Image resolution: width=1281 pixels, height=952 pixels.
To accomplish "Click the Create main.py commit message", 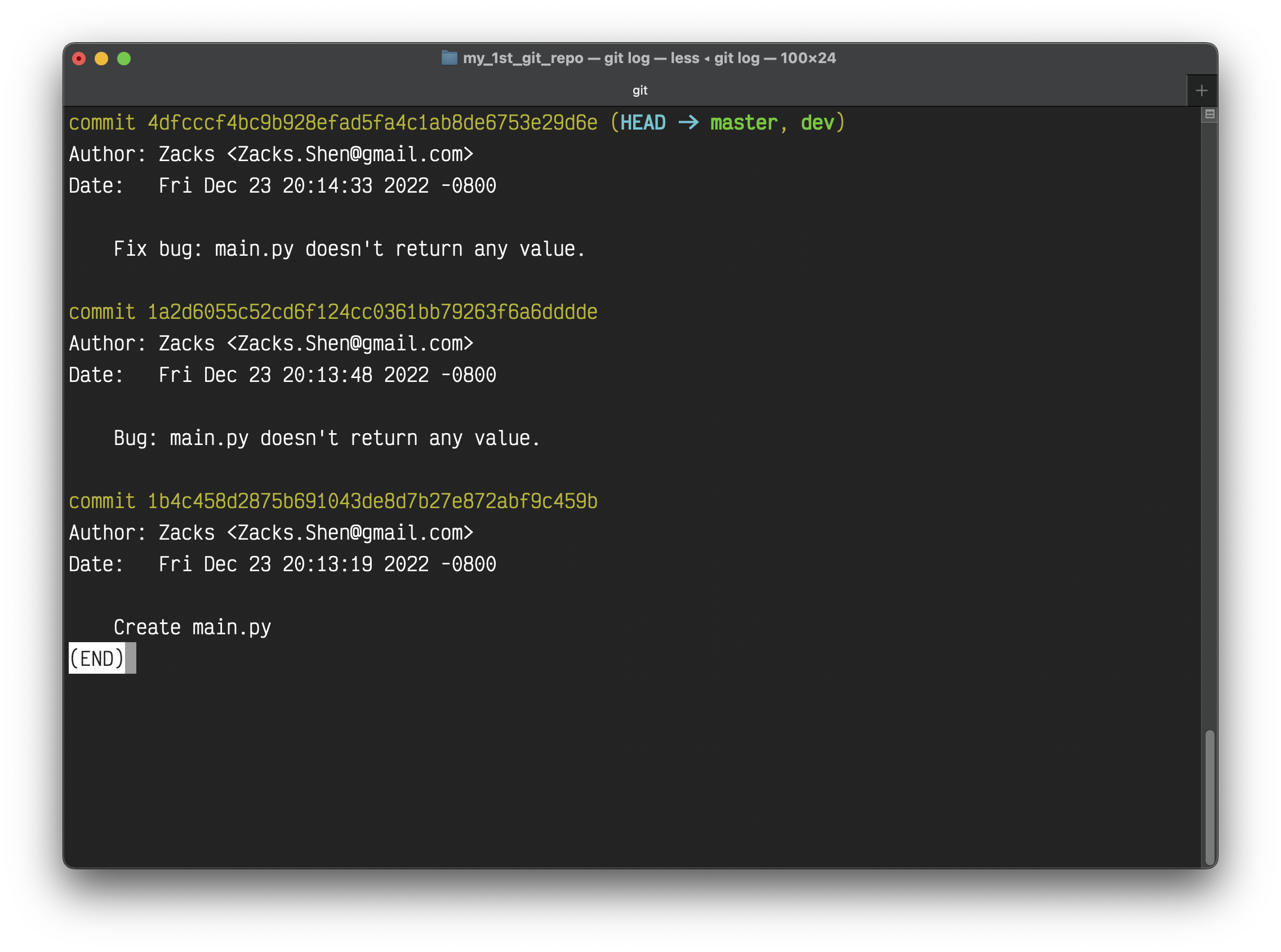I will click(x=192, y=628).
